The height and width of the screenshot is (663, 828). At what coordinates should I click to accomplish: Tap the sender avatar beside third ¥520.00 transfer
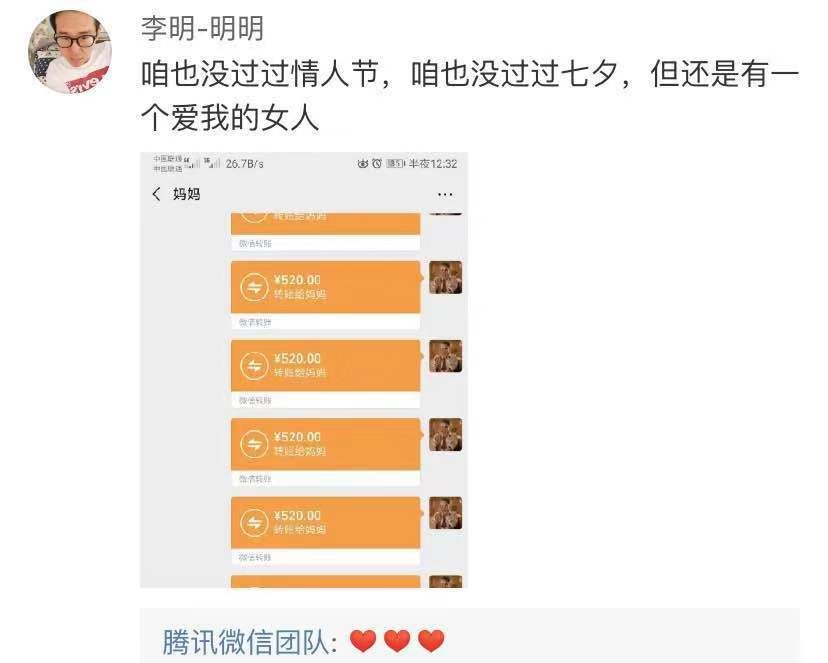[445, 434]
